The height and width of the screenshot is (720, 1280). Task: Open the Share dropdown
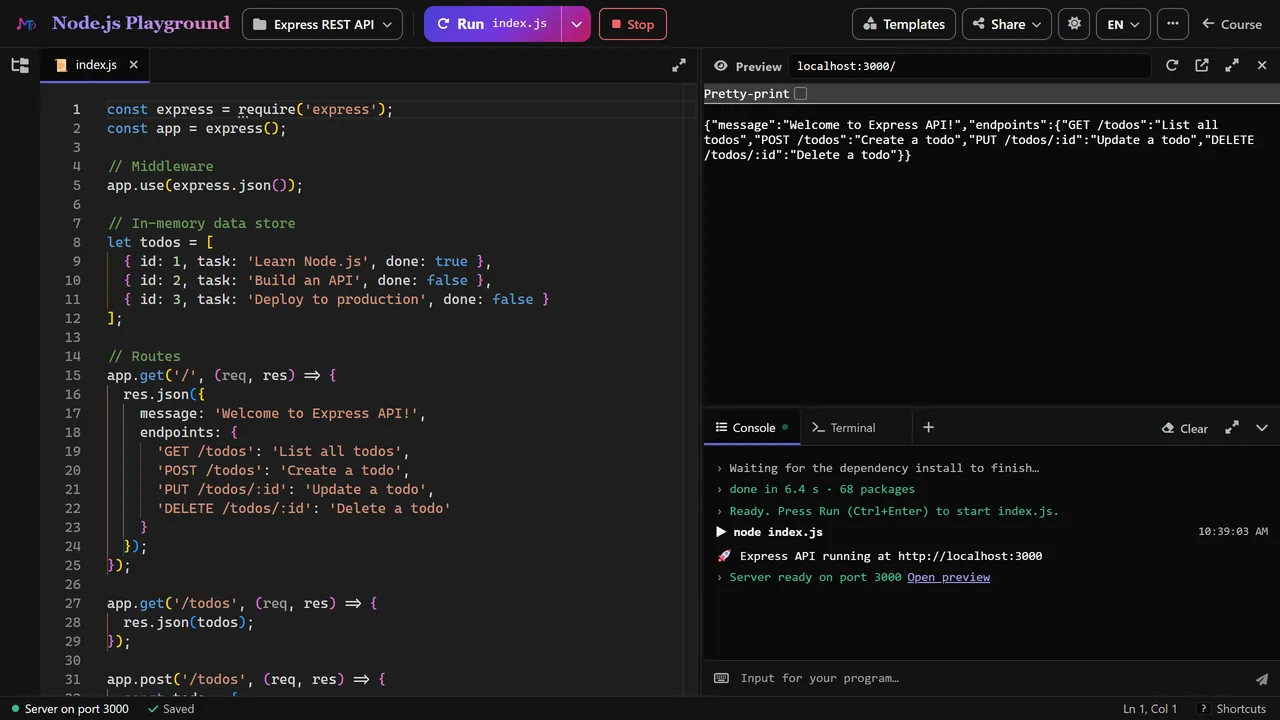point(1008,24)
